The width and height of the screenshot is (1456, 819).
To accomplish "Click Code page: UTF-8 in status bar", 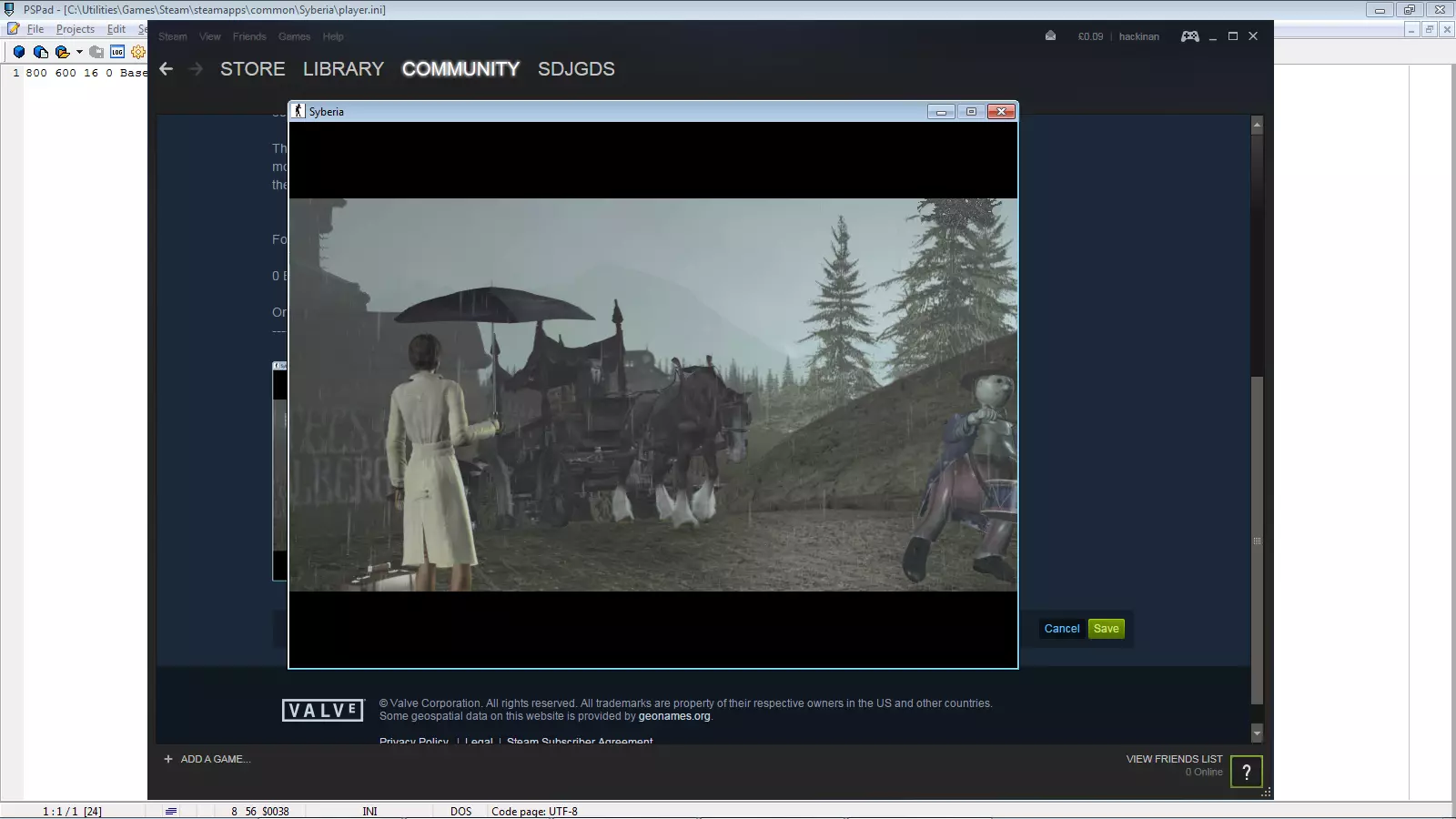I will (x=534, y=811).
